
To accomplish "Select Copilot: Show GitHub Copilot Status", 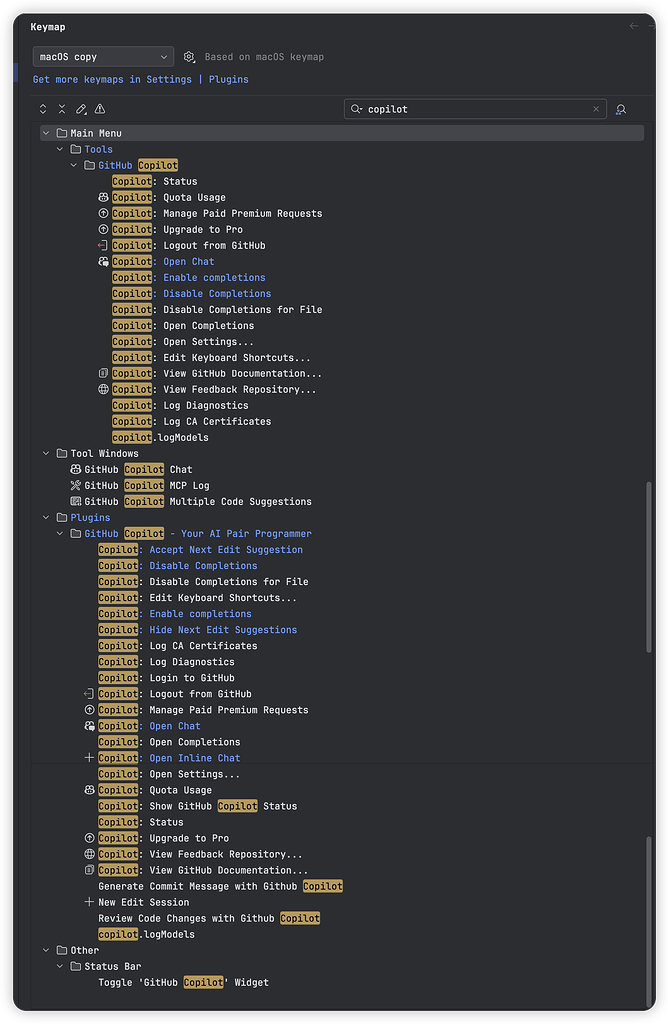I will point(198,806).
